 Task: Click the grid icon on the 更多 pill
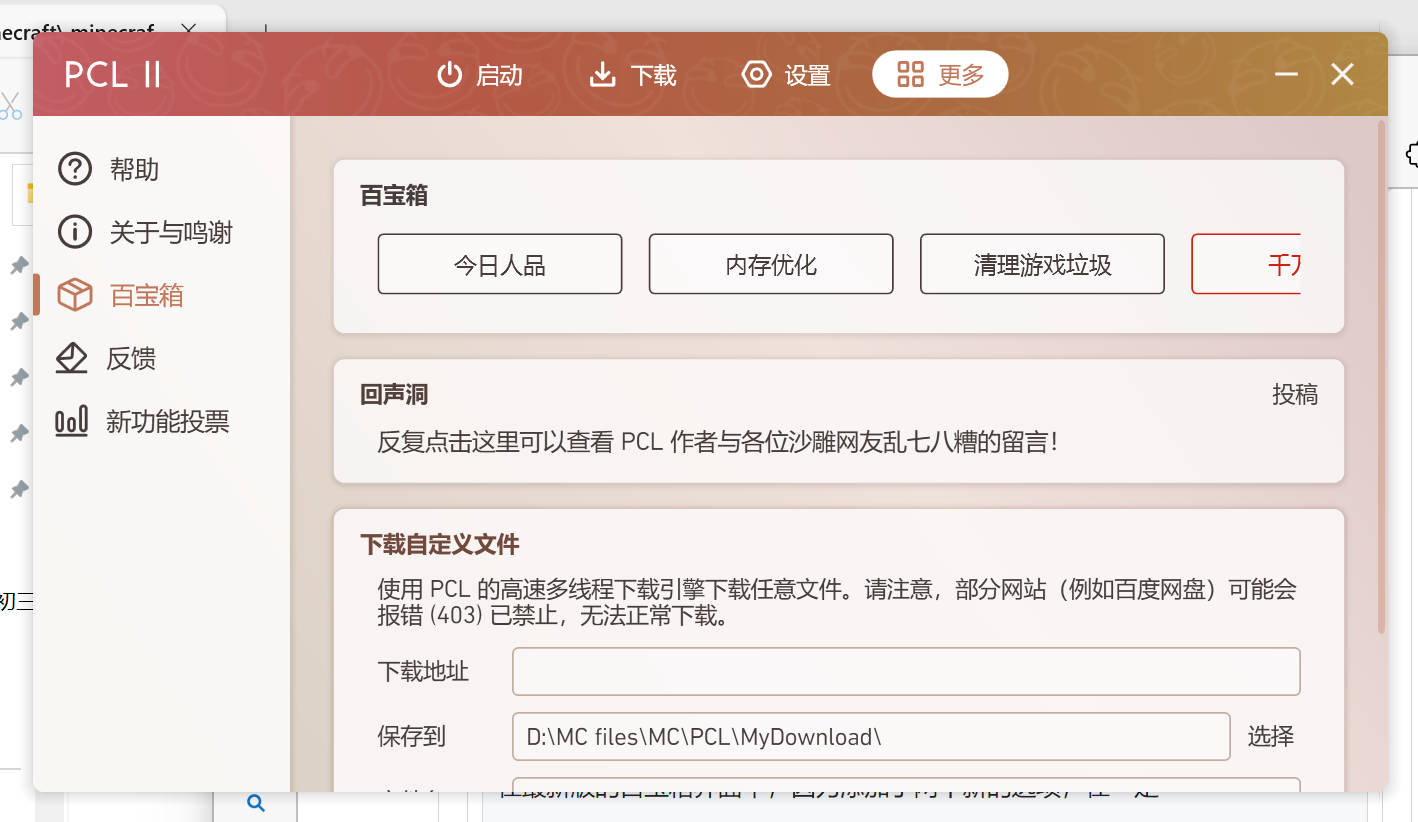[910, 74]
